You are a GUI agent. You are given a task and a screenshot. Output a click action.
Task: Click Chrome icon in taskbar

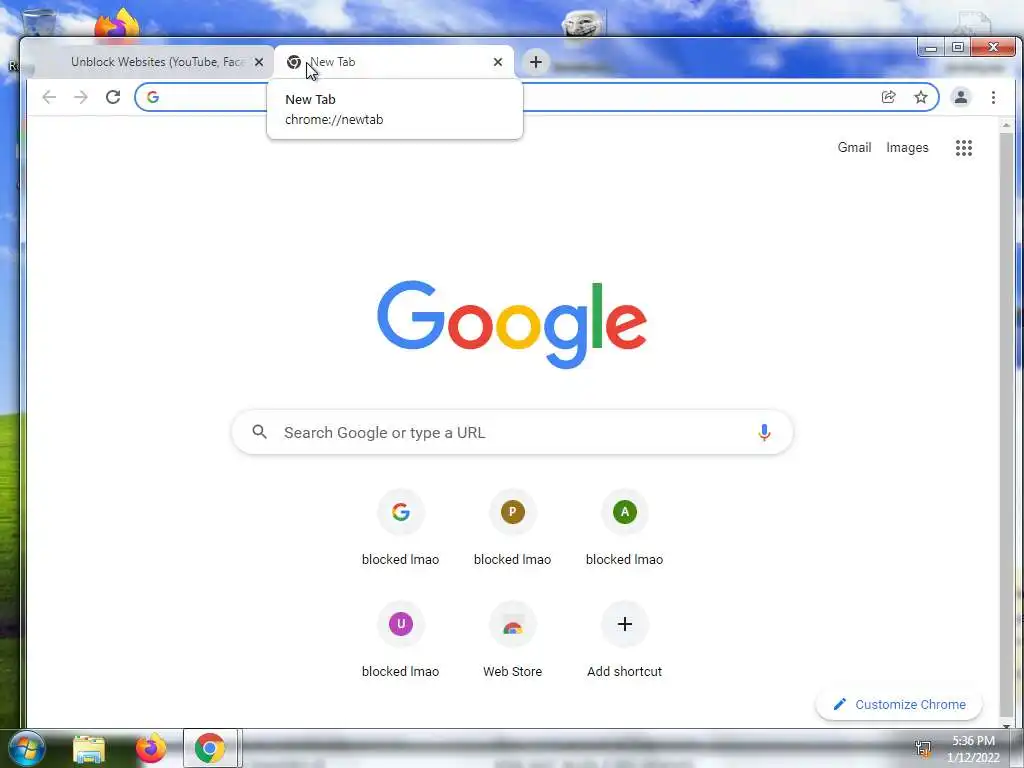coord(210,748)
